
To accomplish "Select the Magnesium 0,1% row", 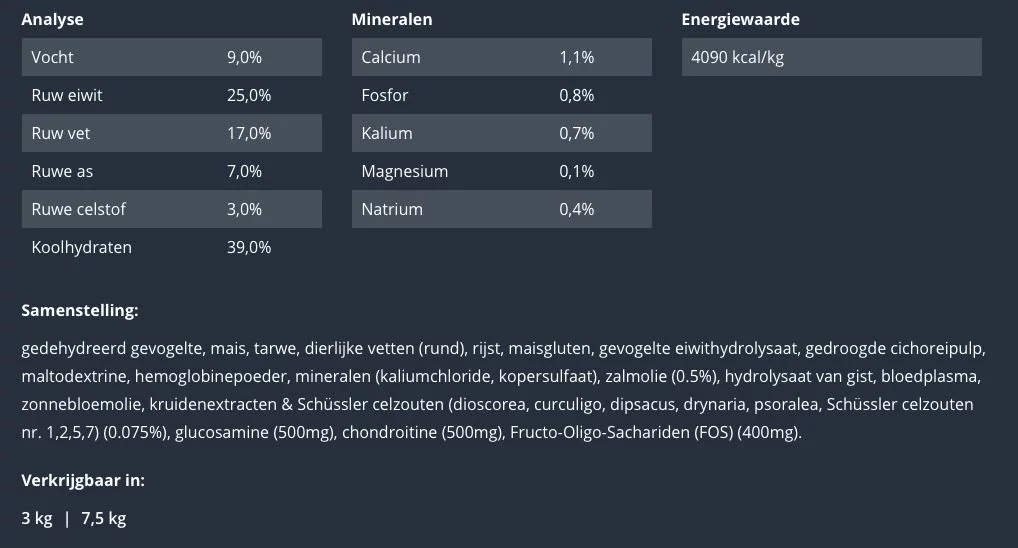I will (x=501, y=171).
